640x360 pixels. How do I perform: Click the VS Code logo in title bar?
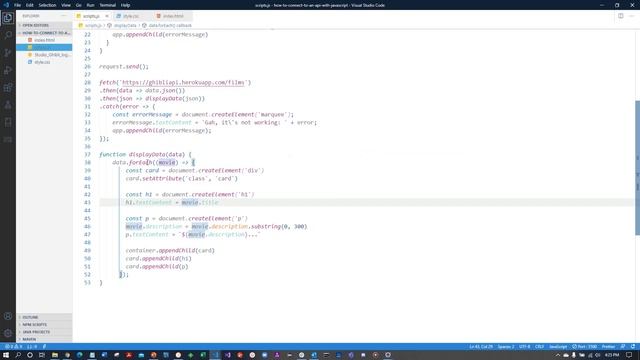pos(6,5)
